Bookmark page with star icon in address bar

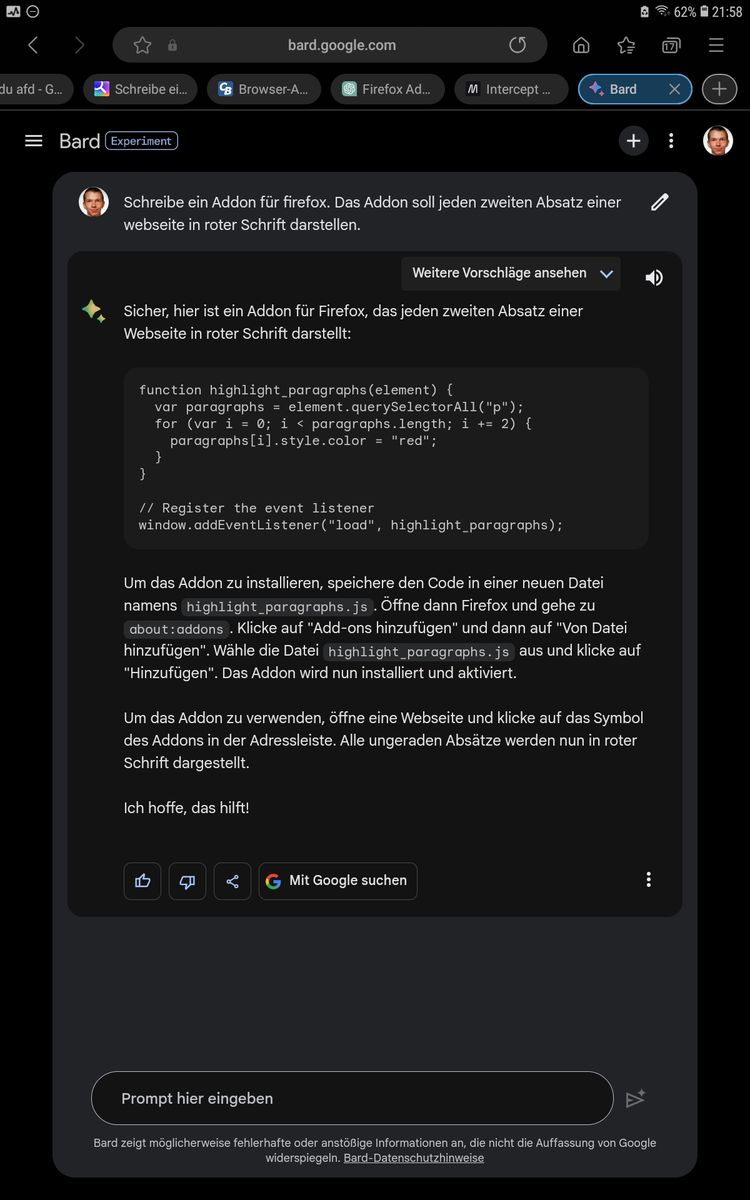coord(142,45)
